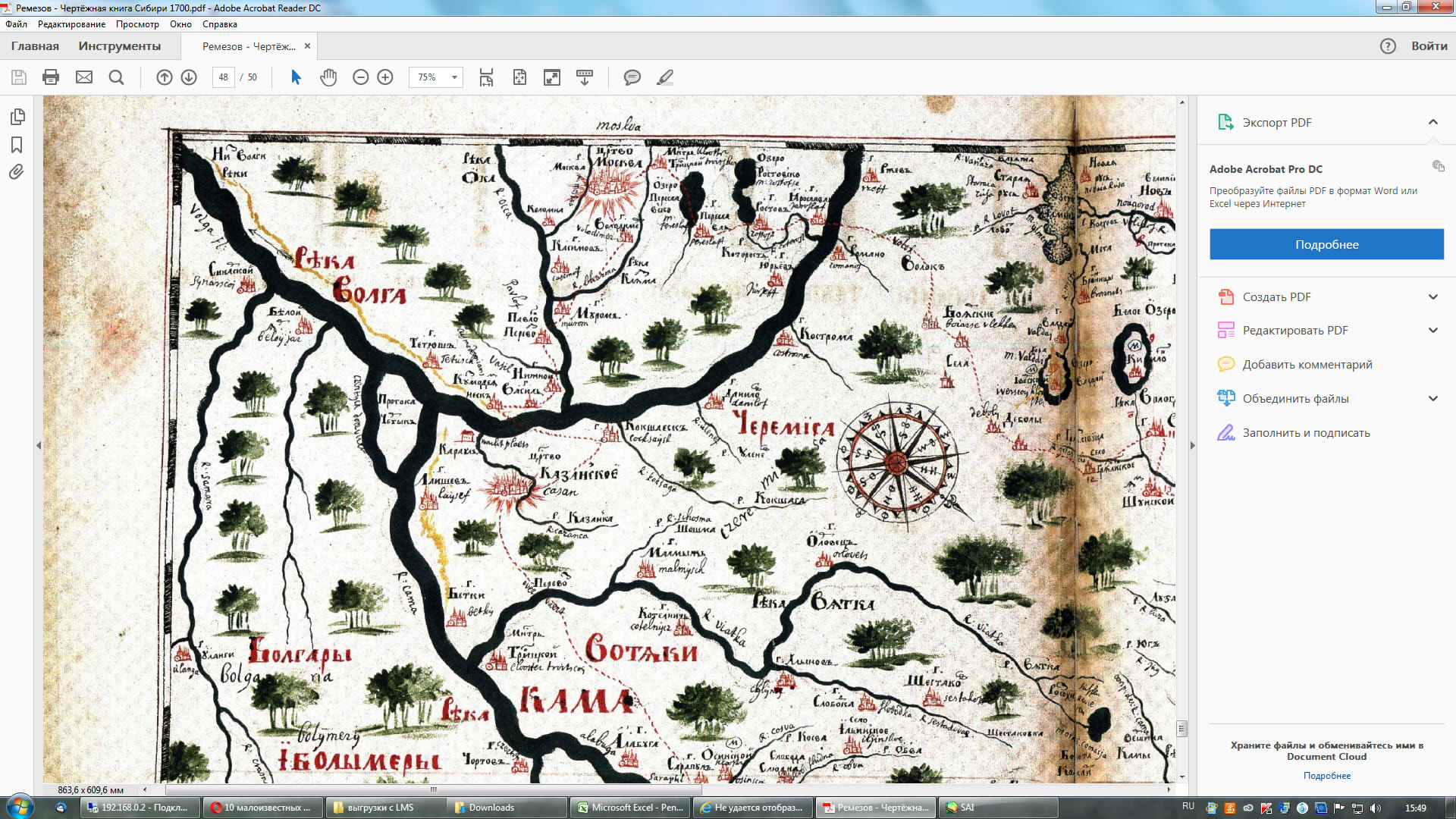Select the Ремезов - Чертёж... document tab

click(x=249, y=46)
